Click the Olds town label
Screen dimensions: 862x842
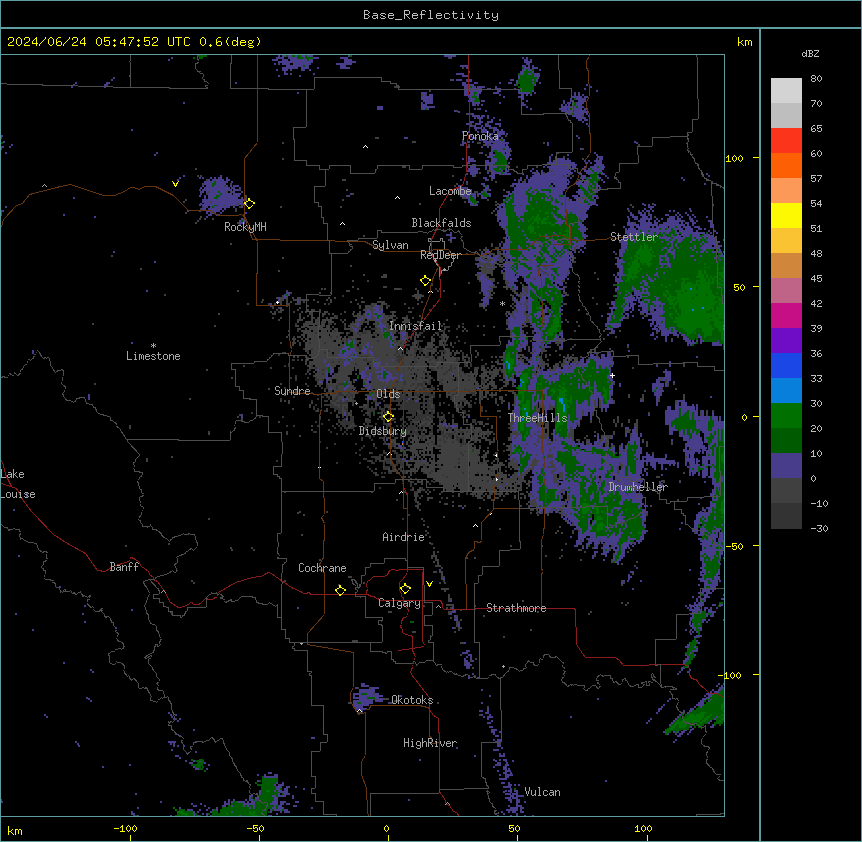coord(388,394)
